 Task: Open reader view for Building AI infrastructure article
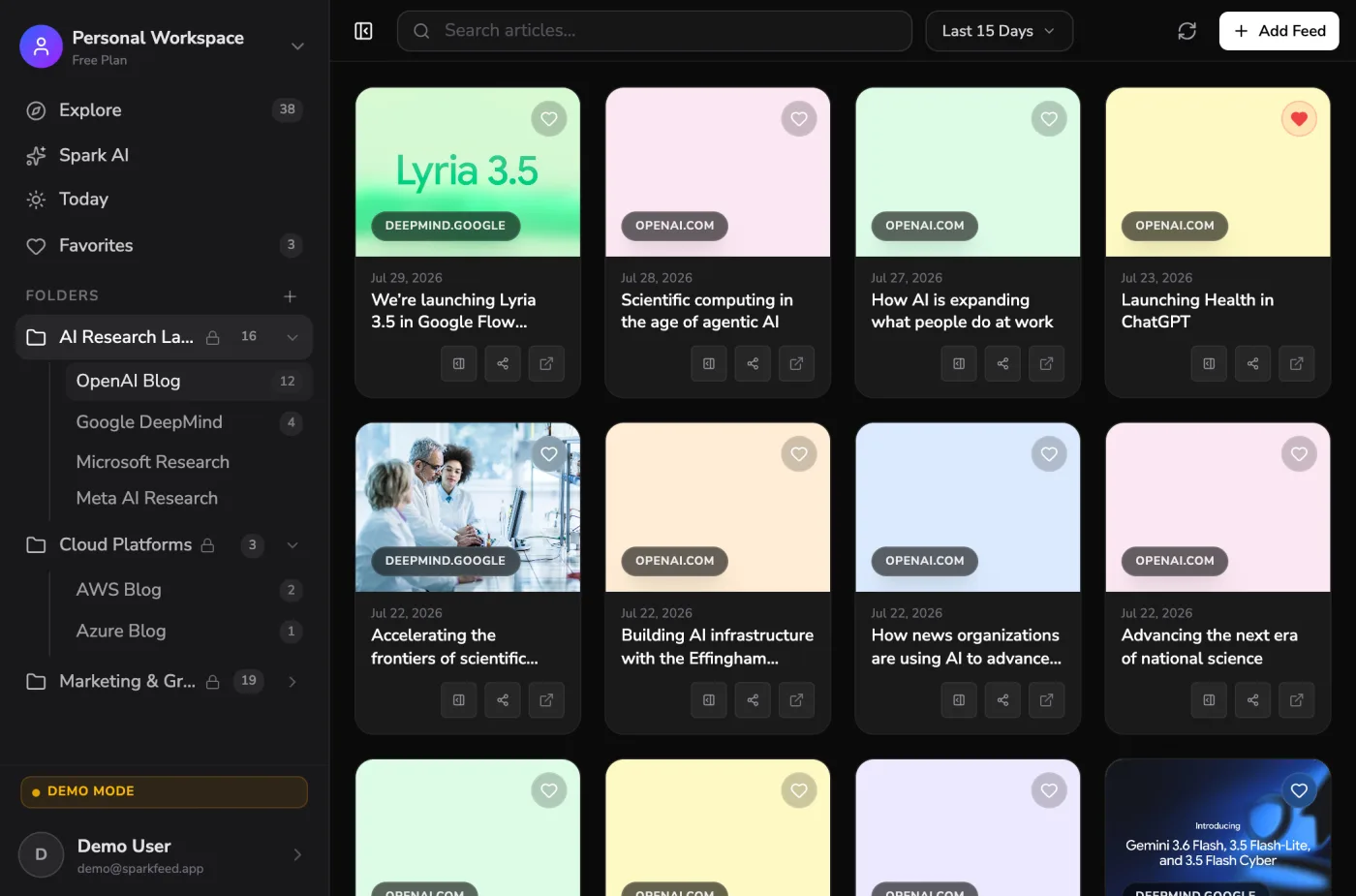pos(709,699)
